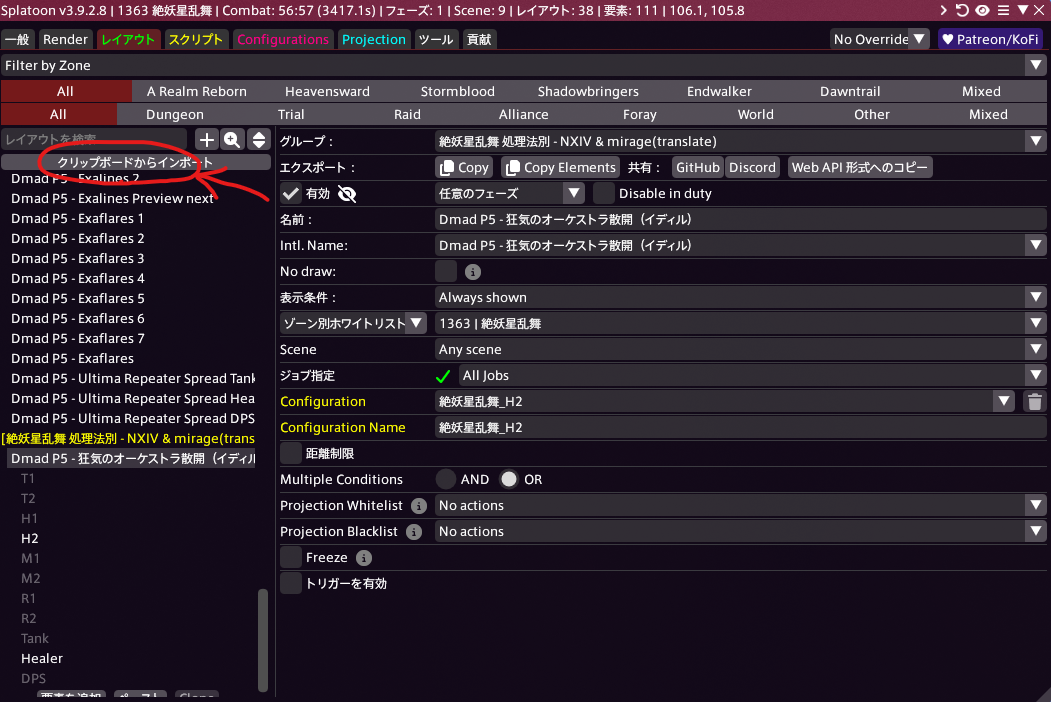Open the All Jobs dropdown
Image resolution: width=1051 pixels, height=702 pixels.
(x=752, y=376)
